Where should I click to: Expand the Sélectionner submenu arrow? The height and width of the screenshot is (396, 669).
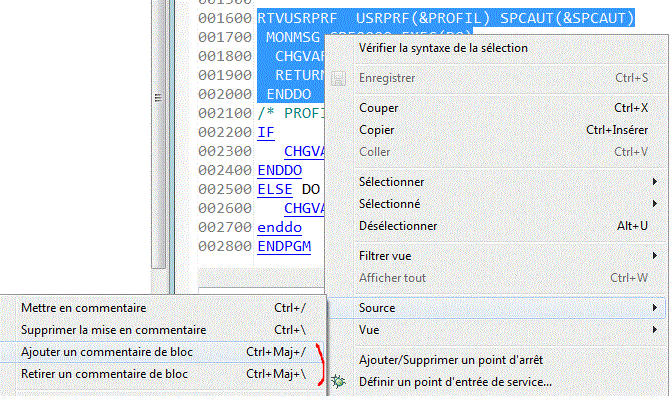point(655,182)
